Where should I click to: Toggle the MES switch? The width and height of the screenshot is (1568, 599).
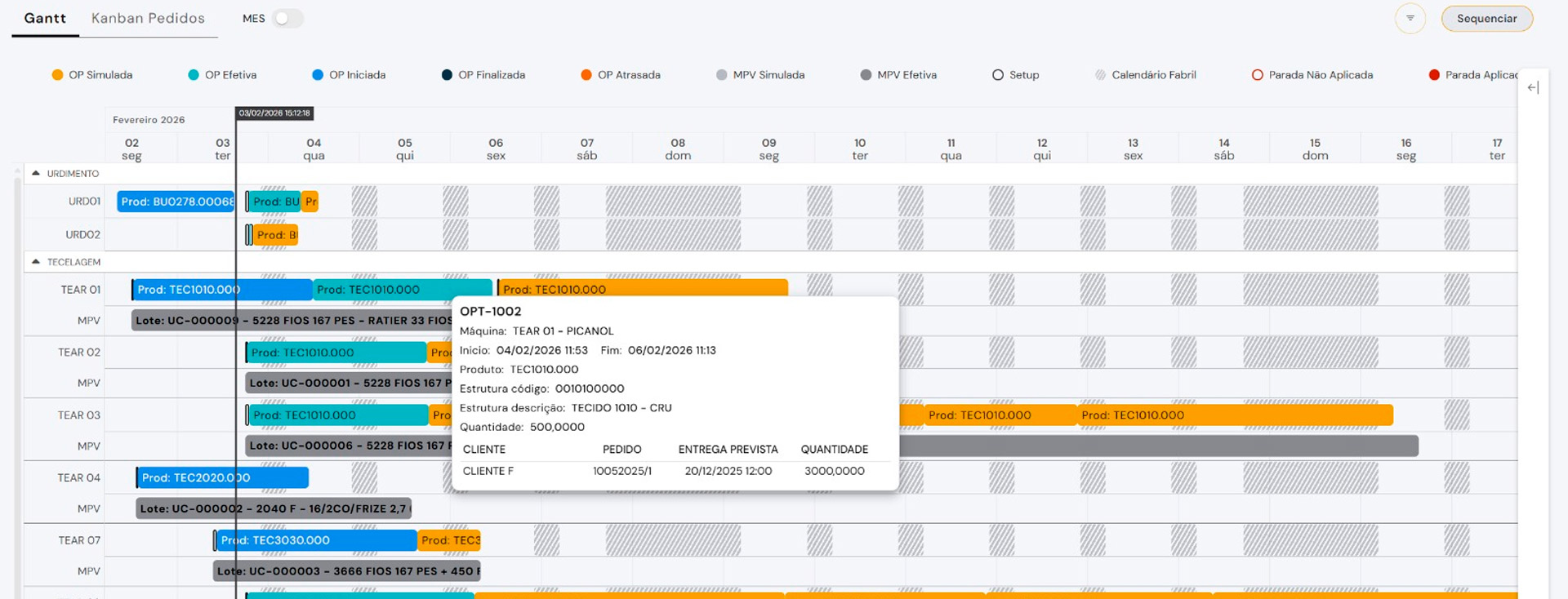point(287,19)
